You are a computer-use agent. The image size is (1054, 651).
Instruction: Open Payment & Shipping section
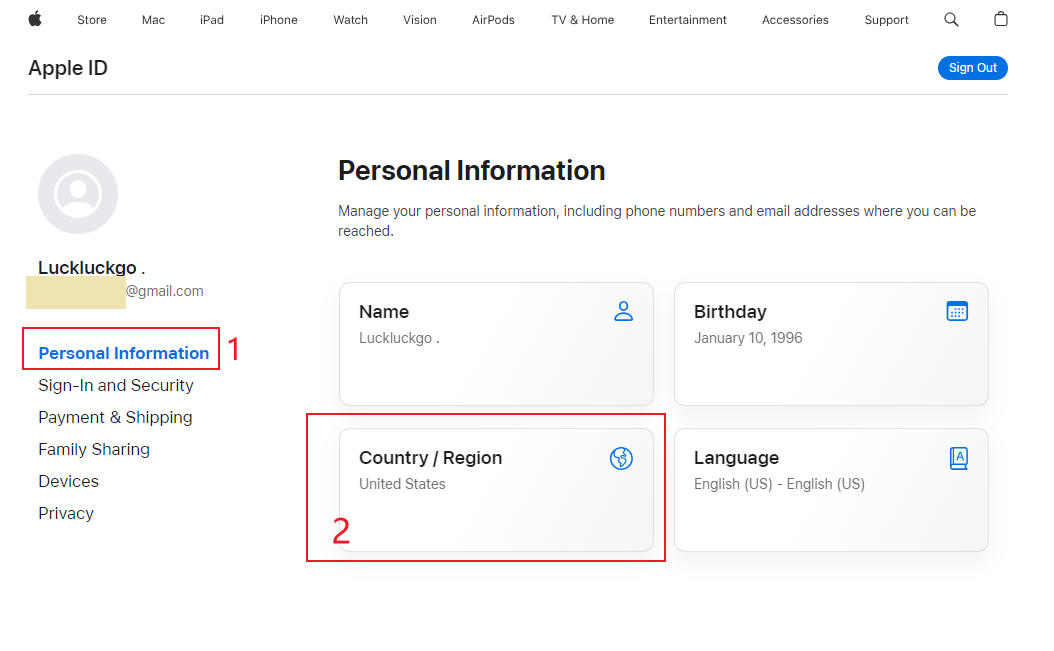tap(115, 418)
